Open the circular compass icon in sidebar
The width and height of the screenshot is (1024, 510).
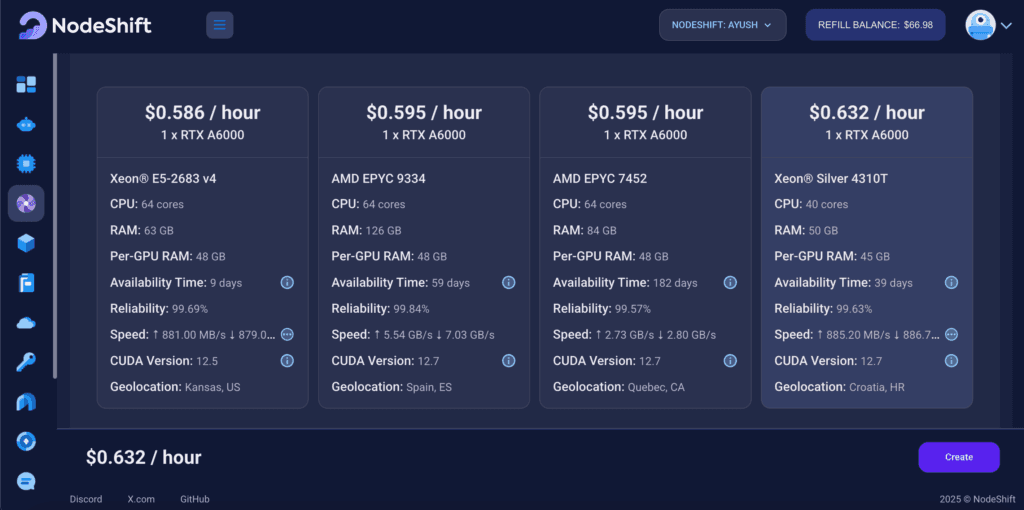pos(26,441)
